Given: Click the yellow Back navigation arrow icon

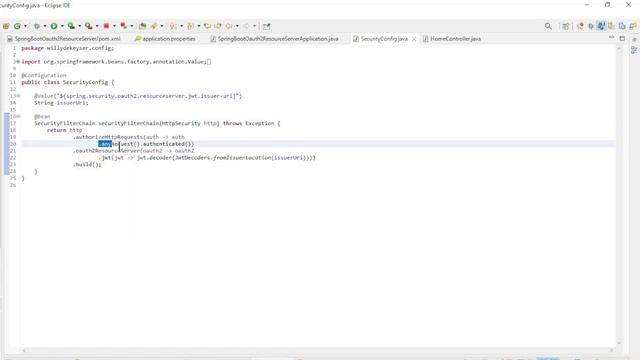Looking at the screenshot, I should (229, 26).
